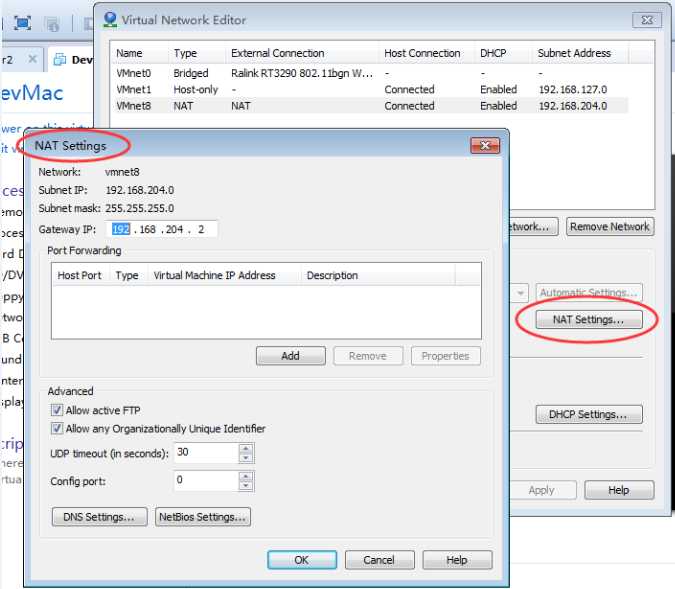Click first octet of Gateway IP field

(x=121, y=229)
